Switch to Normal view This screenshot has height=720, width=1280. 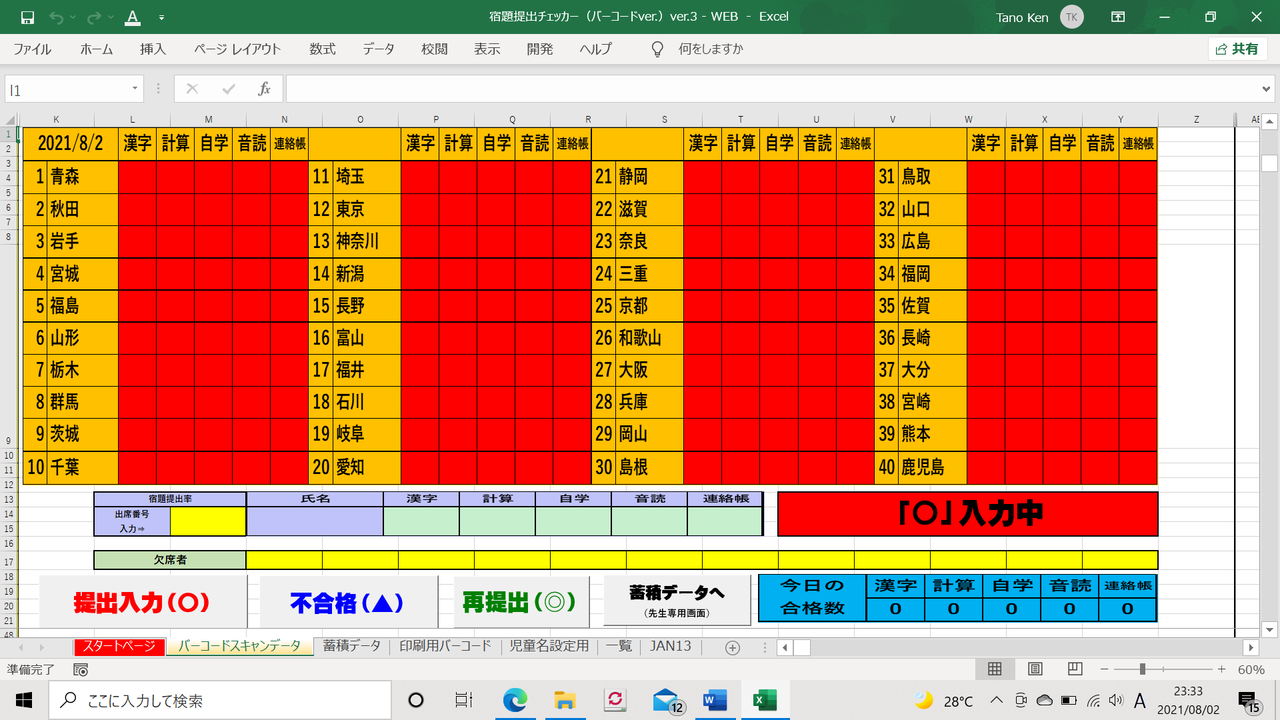click(995, 669)
